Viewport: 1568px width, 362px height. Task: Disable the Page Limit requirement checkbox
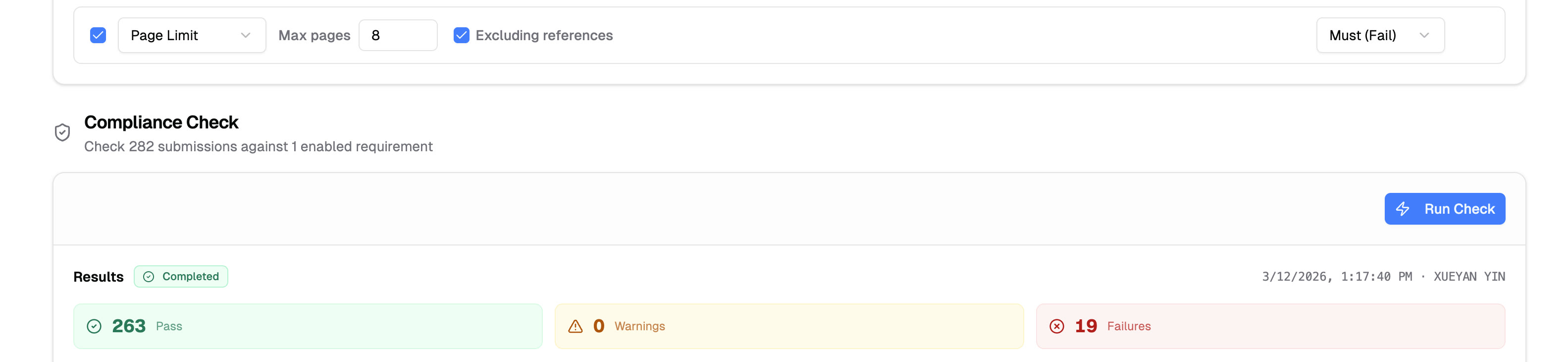point(98,35)
